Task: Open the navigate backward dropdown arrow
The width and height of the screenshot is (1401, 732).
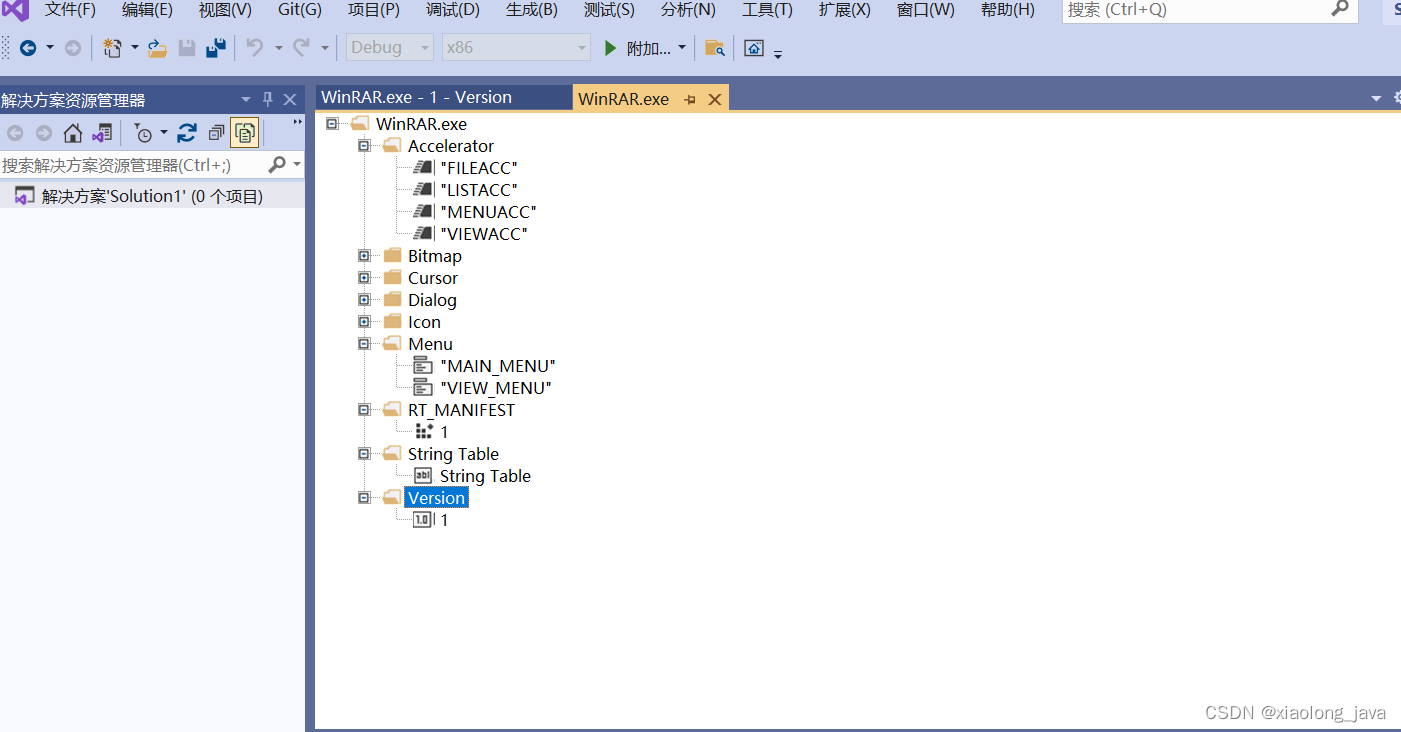Action: click(x=50, y=48)
